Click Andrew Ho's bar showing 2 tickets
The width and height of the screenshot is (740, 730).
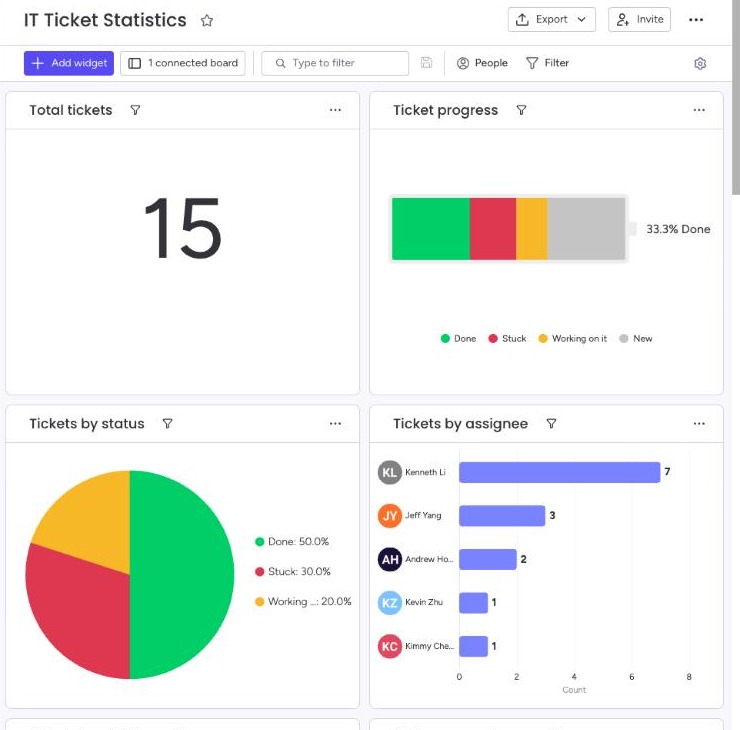click(488, 560)
